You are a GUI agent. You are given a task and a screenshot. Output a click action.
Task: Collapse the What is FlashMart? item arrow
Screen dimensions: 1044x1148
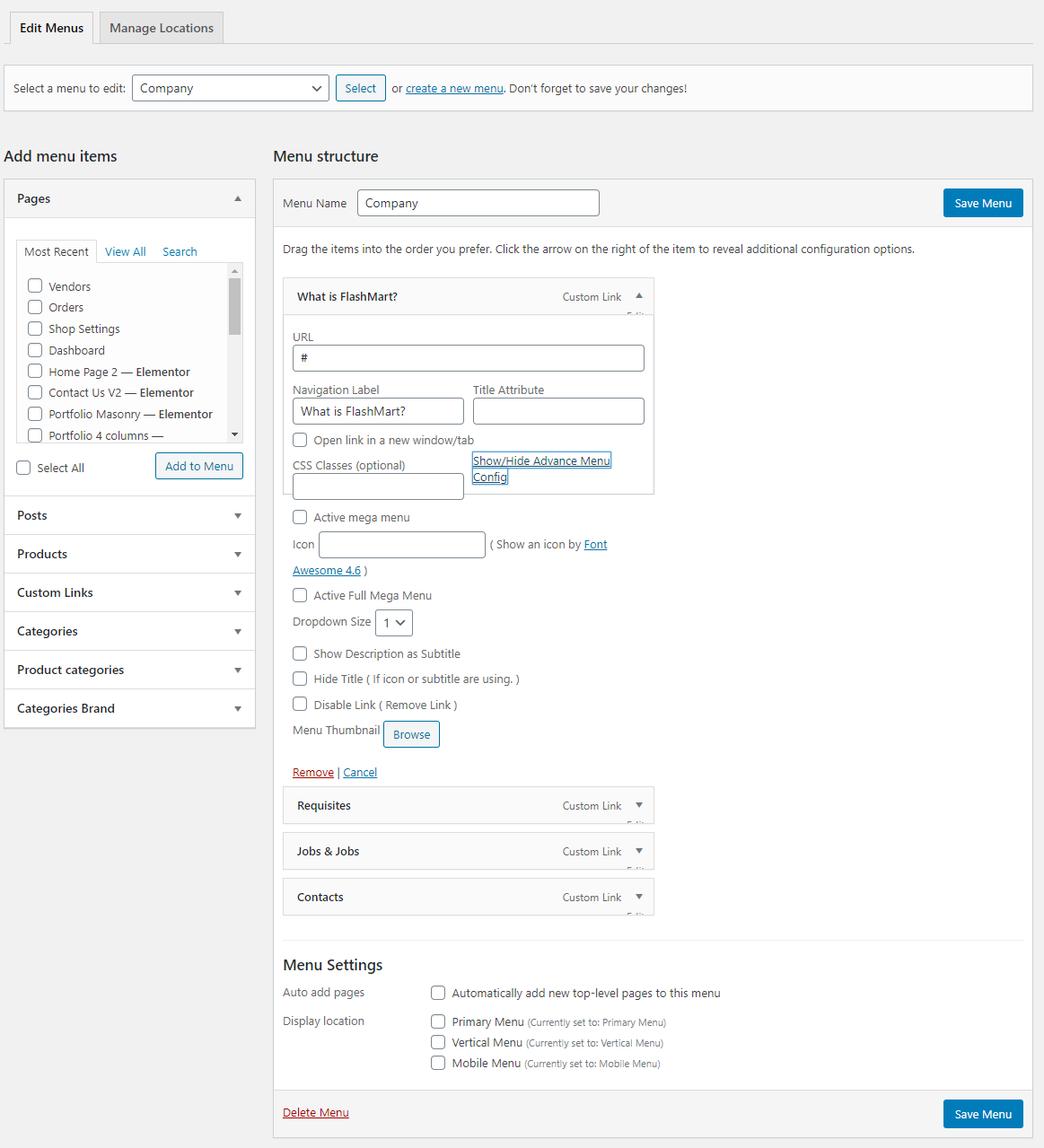pos(639,295)
